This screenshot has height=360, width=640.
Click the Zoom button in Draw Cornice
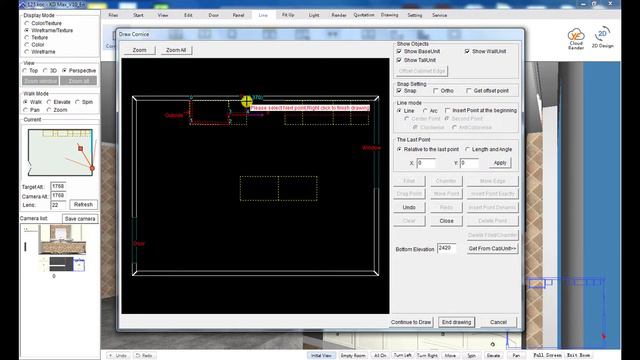click(x=140, y=50)
